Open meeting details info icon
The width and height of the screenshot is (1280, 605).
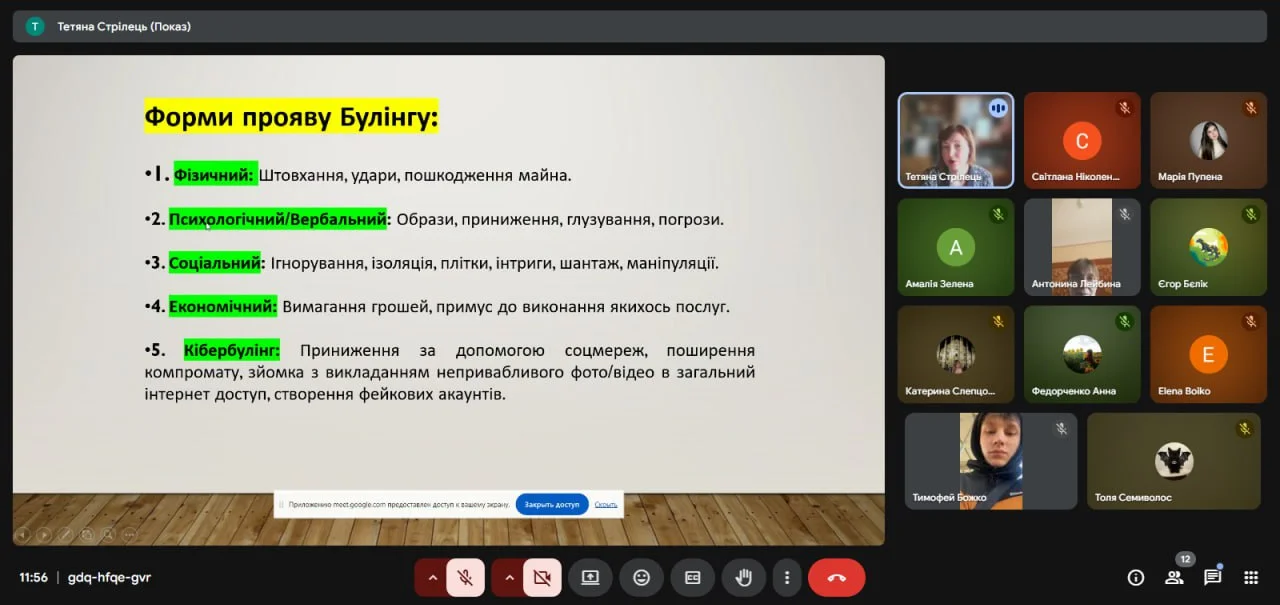tap(1135, 577)
